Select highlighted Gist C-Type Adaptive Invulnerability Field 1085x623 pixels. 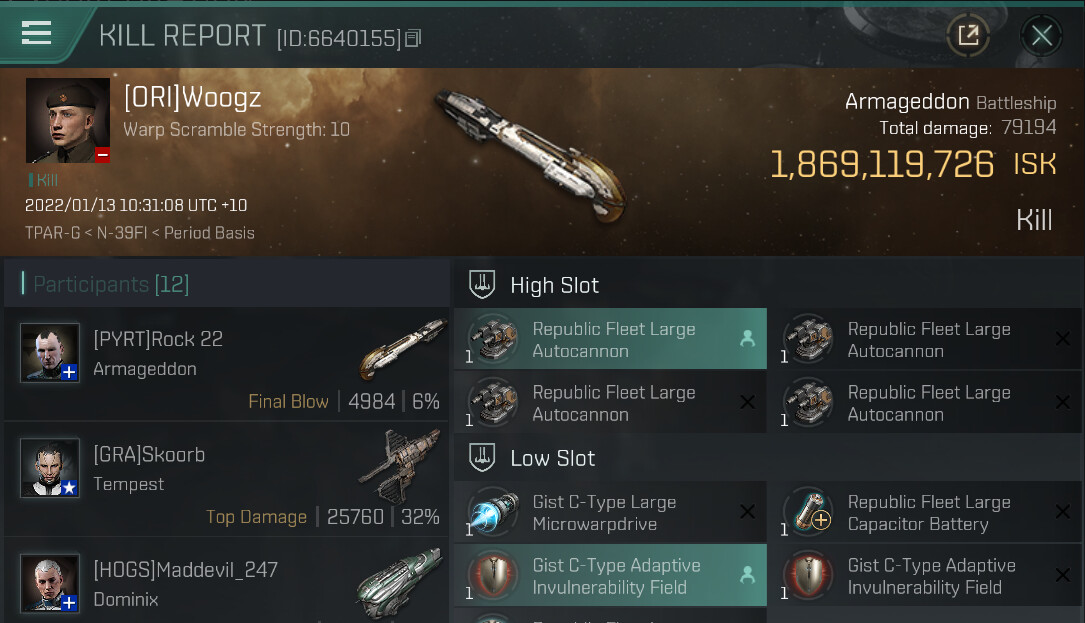point(610,576)
